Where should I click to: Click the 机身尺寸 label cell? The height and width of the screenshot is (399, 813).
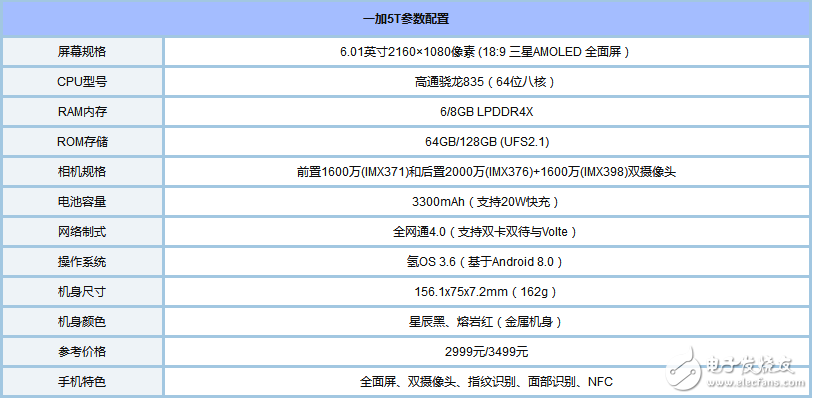[x=82, y=292]
